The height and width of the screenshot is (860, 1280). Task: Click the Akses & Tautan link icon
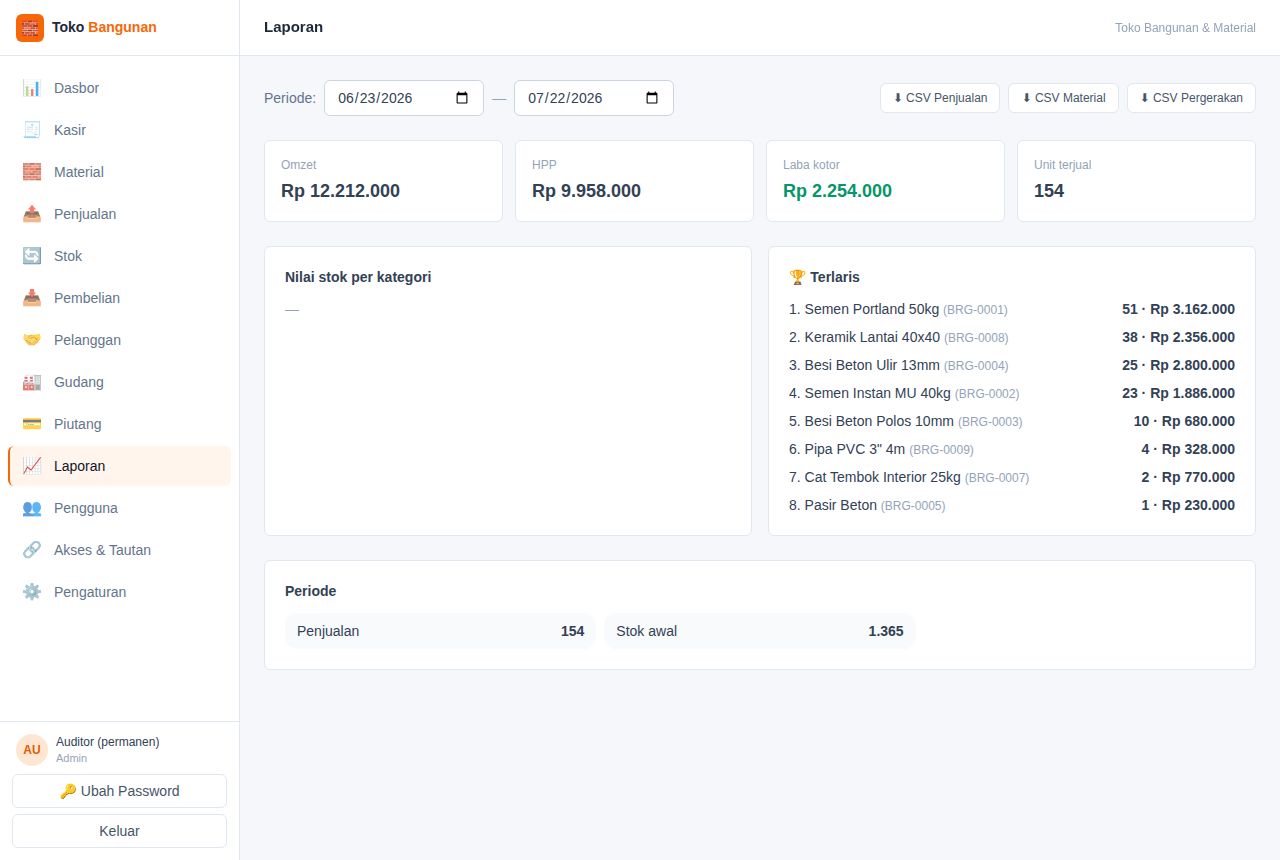[32, 550]
